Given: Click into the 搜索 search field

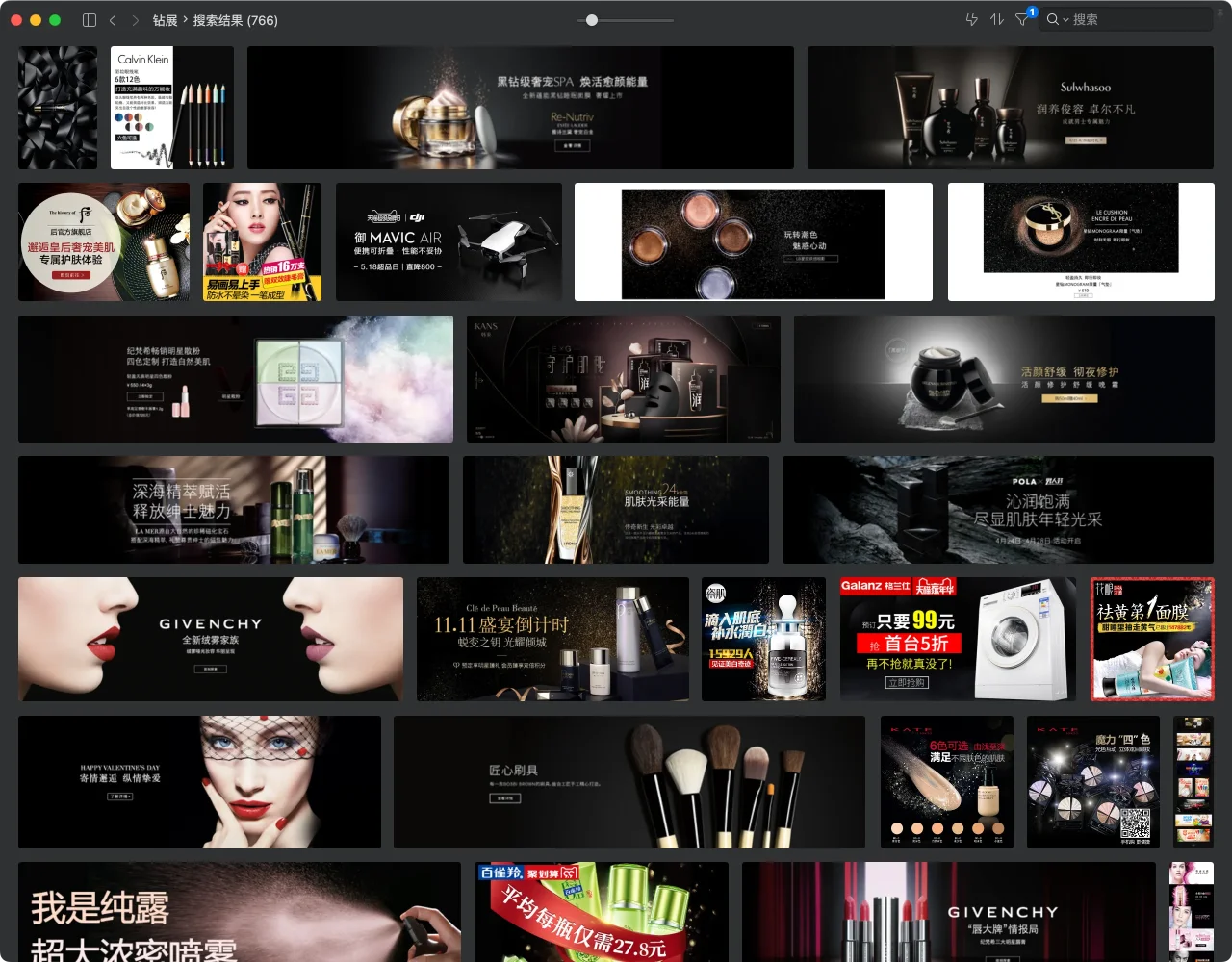Looking at the screenshot, I should click(x=1136, y=19).
